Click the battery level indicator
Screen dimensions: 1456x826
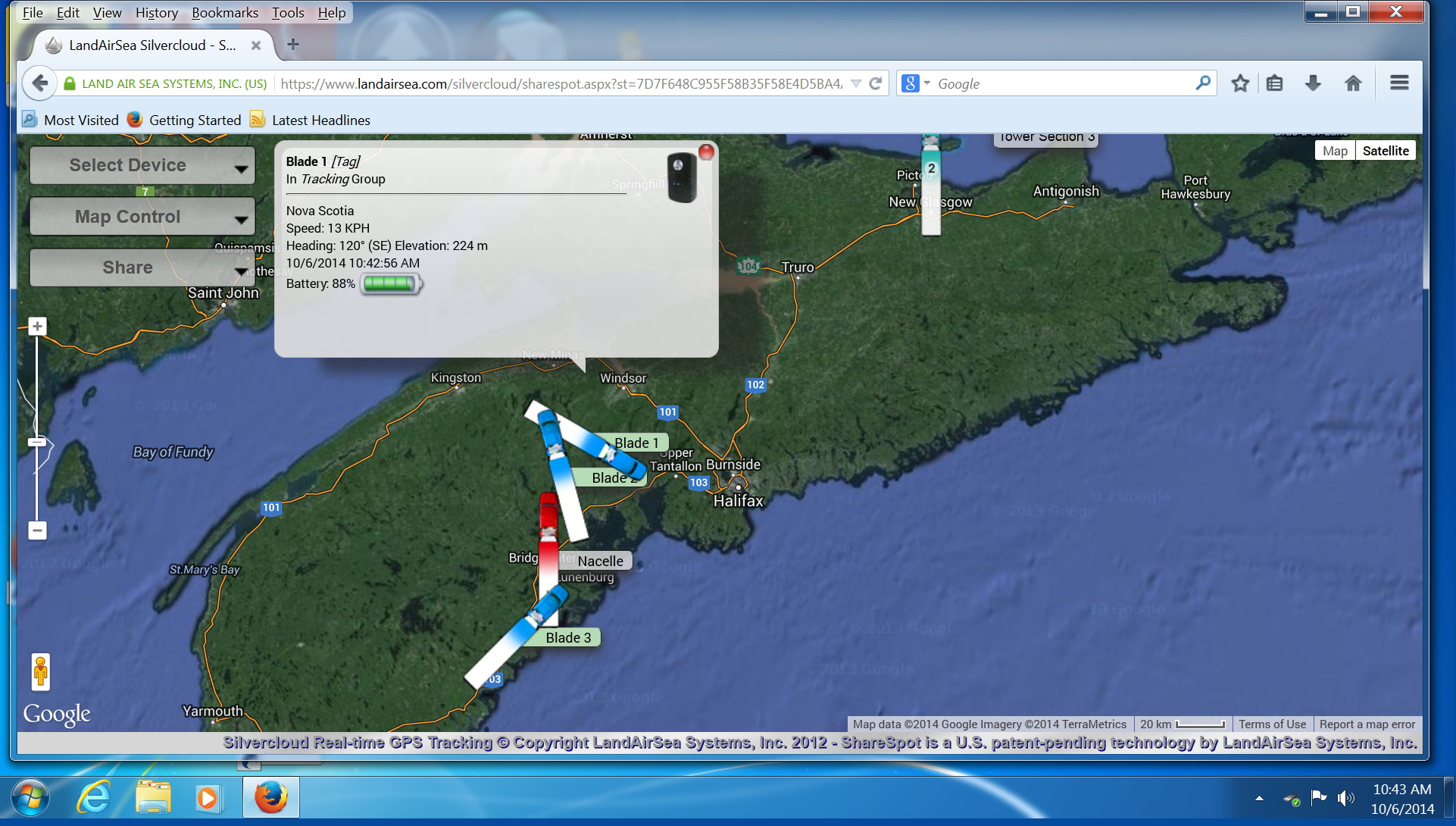[390, 284]
